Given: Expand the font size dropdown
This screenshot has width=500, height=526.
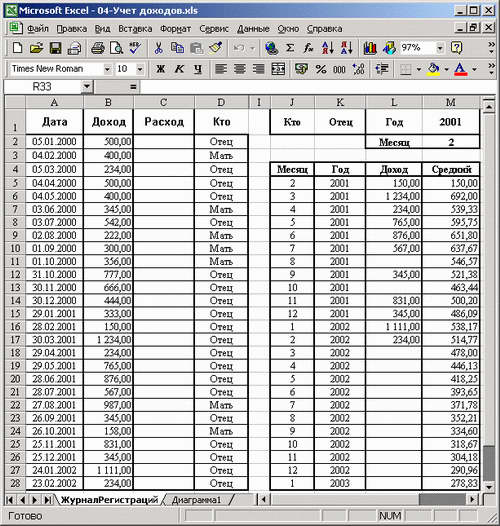Looking at the screenshot, I should (140, 69).
